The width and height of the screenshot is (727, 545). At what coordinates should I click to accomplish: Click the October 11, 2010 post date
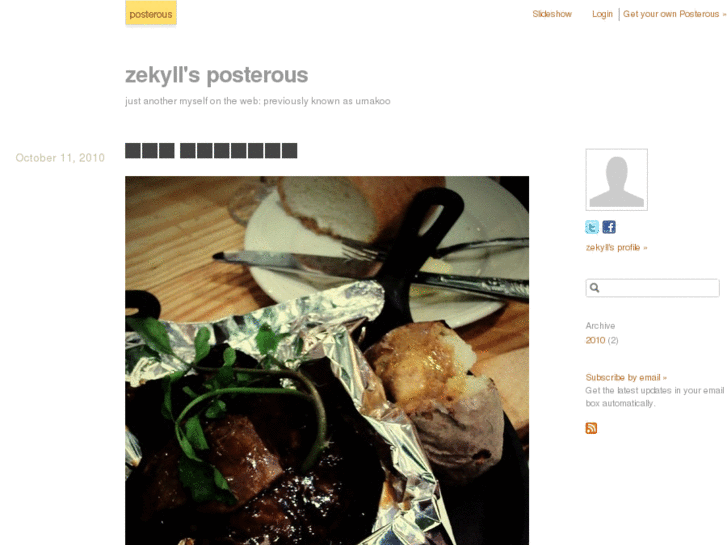60,158
